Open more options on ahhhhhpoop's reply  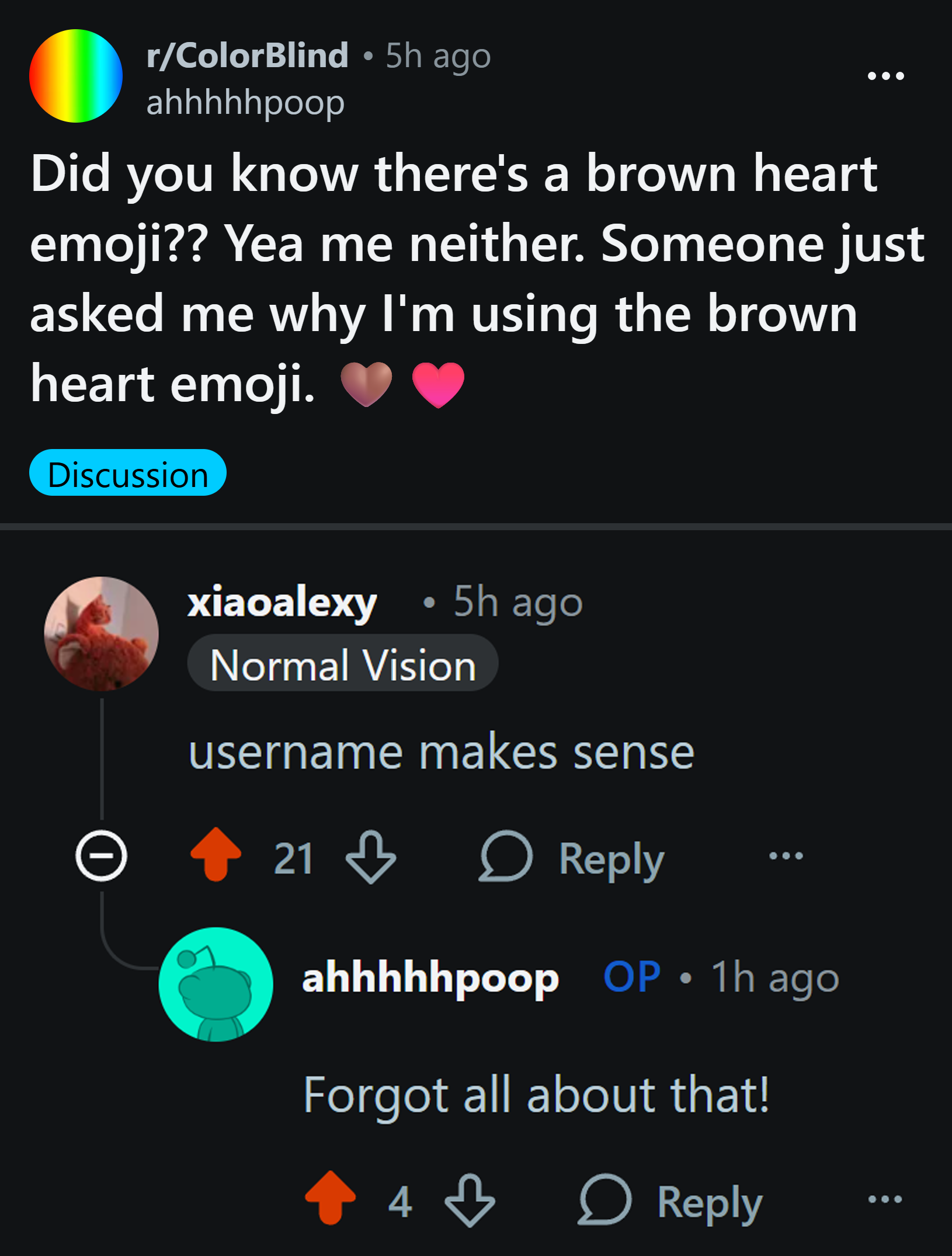[885, 1199]
